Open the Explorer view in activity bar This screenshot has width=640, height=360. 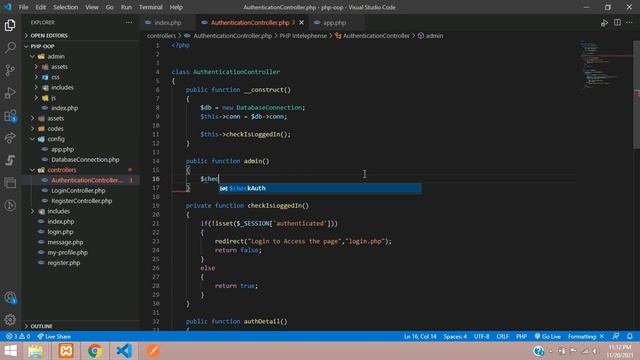click(x=10, y=25)
